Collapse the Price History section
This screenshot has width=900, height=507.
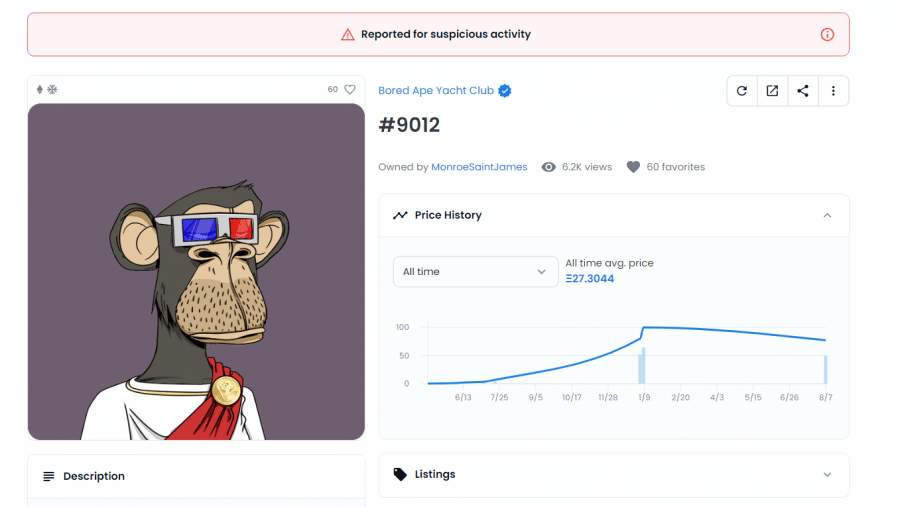pos(827,215)
